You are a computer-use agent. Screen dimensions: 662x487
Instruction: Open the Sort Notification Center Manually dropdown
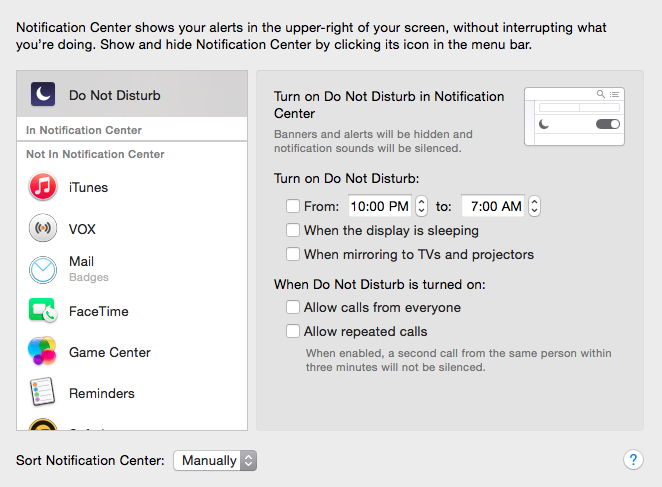point(215,460)
